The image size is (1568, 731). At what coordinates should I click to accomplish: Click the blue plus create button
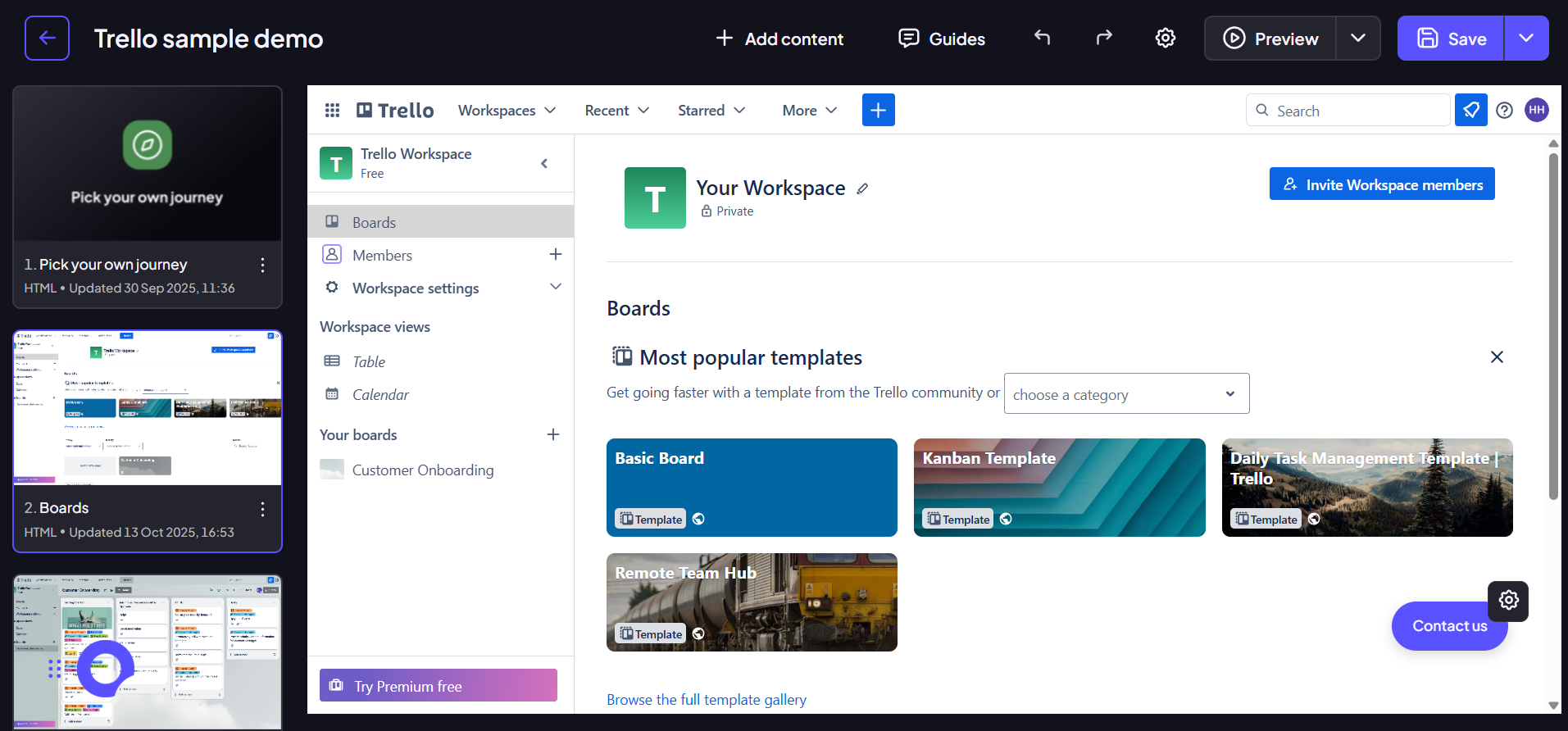coord(878,110)
